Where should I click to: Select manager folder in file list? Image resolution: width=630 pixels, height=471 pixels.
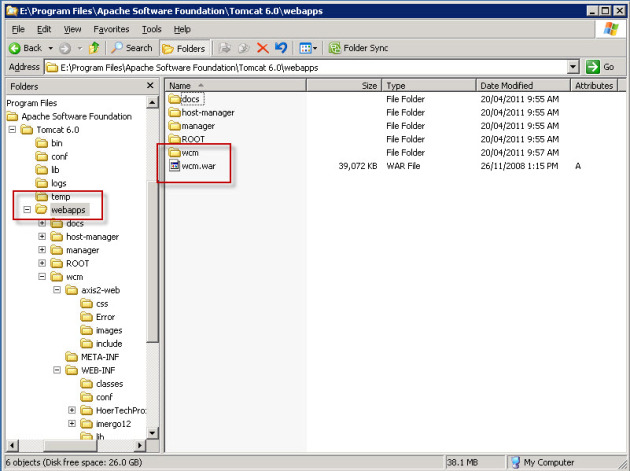[192, 126]
